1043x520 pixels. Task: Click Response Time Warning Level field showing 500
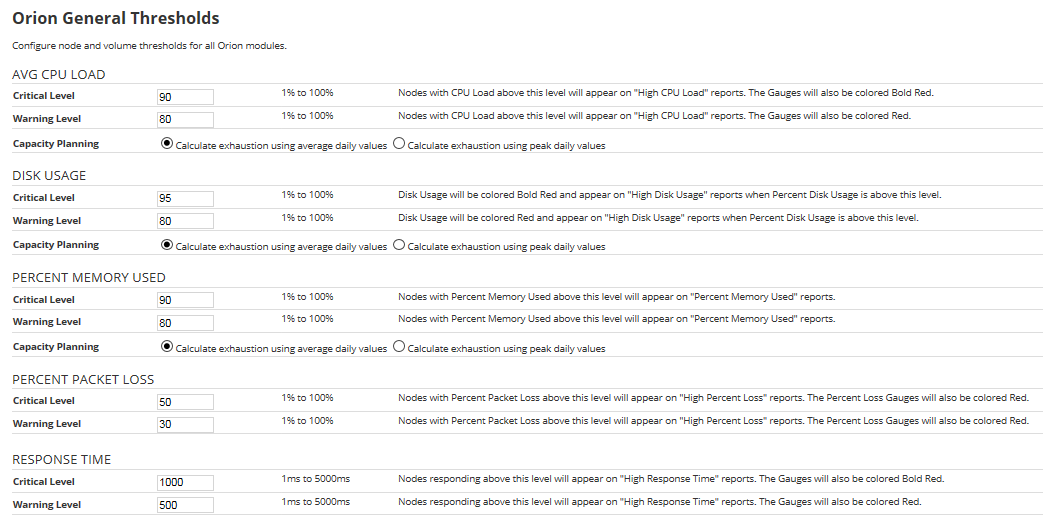pos(186,505)
